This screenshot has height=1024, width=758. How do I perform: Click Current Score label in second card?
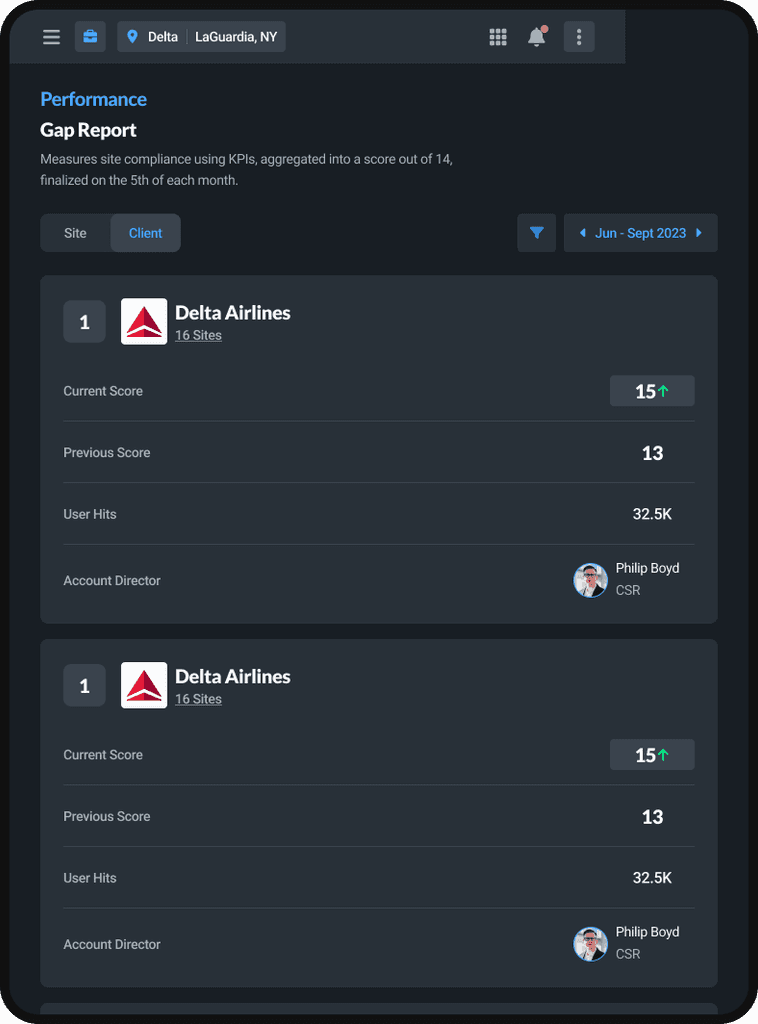(x=103, y=754)
